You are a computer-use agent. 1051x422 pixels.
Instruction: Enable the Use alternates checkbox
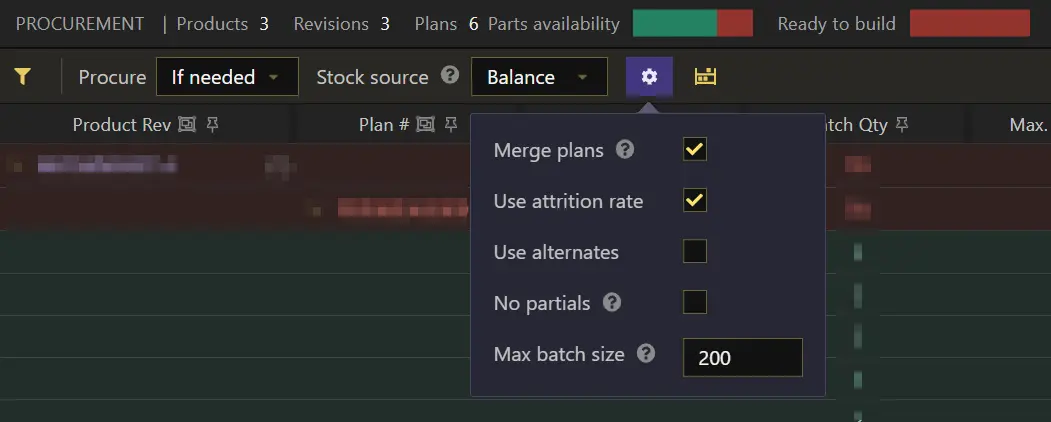click(x=695, y=251)
